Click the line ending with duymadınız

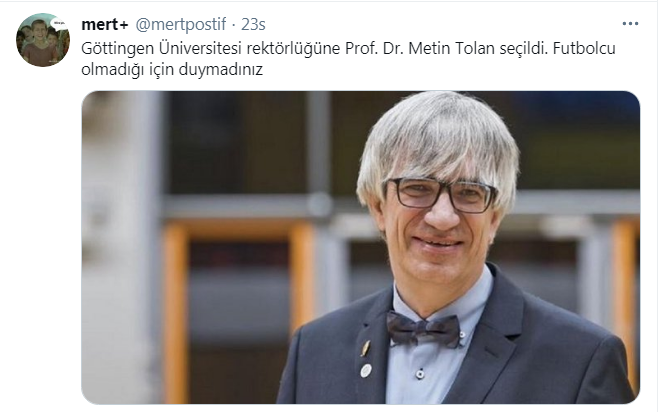coord(172,69)
